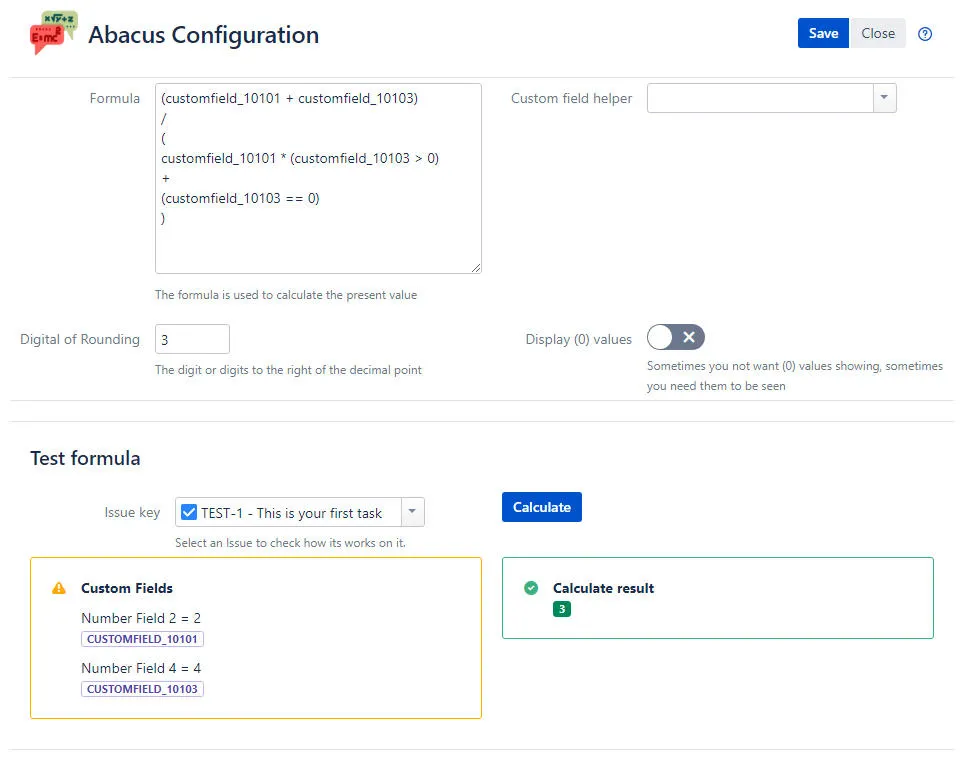Viewport: 964px width, 760px height.
Task: Click the green result badge showing 3
Action: point(562,609)
